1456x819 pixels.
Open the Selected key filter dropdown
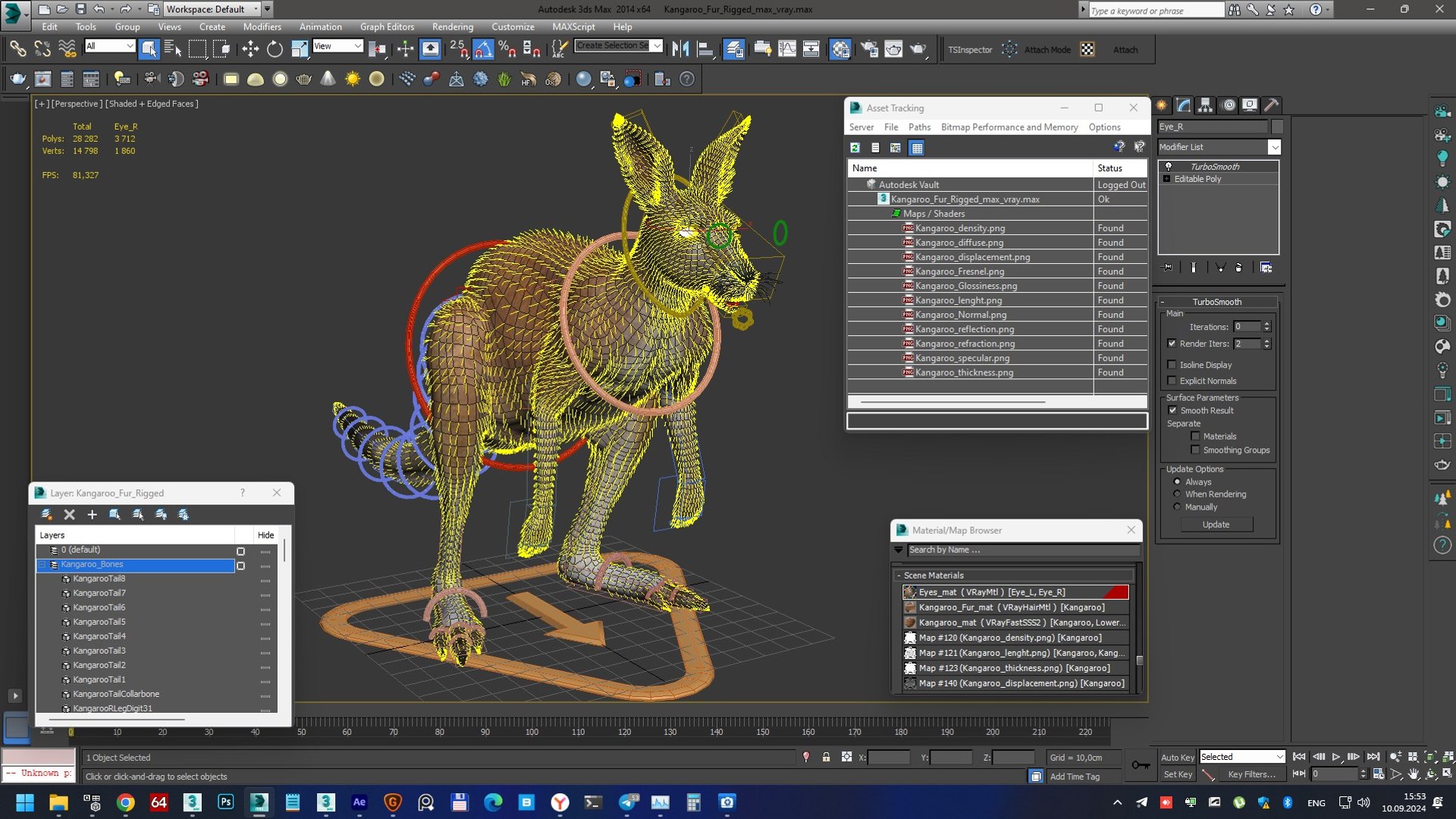1241,757
